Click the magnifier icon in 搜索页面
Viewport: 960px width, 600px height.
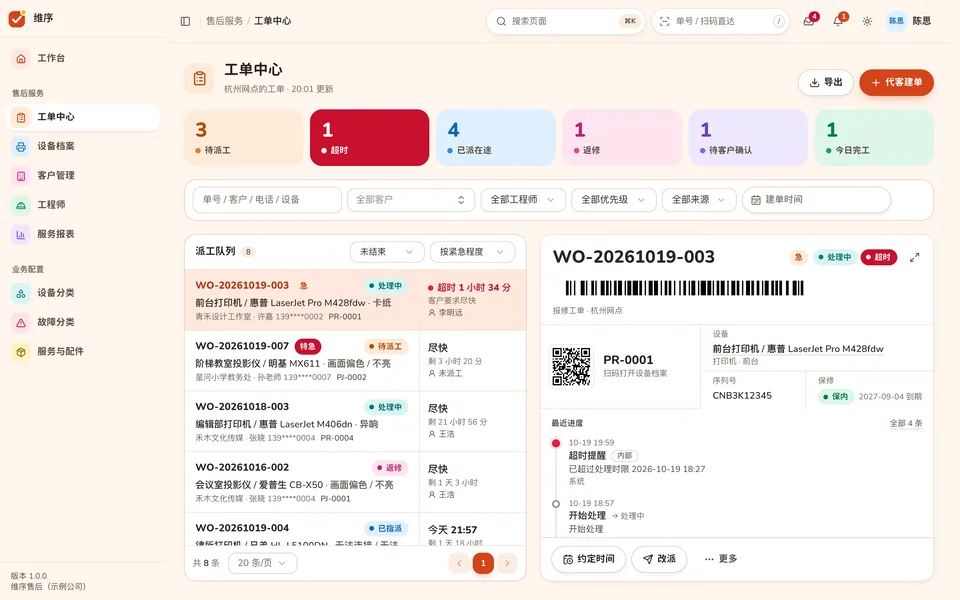[x=501, y=21]
